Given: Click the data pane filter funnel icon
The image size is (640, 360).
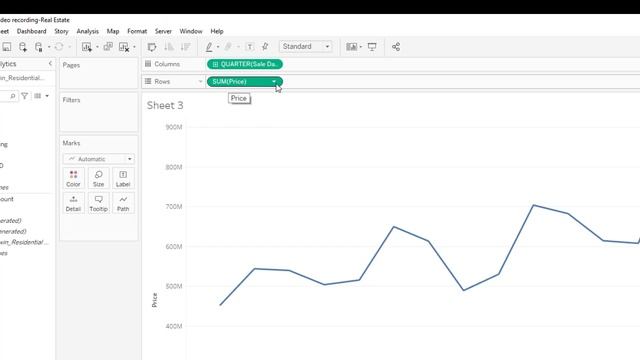Looking at the screenshot, I should click(24, 96).
